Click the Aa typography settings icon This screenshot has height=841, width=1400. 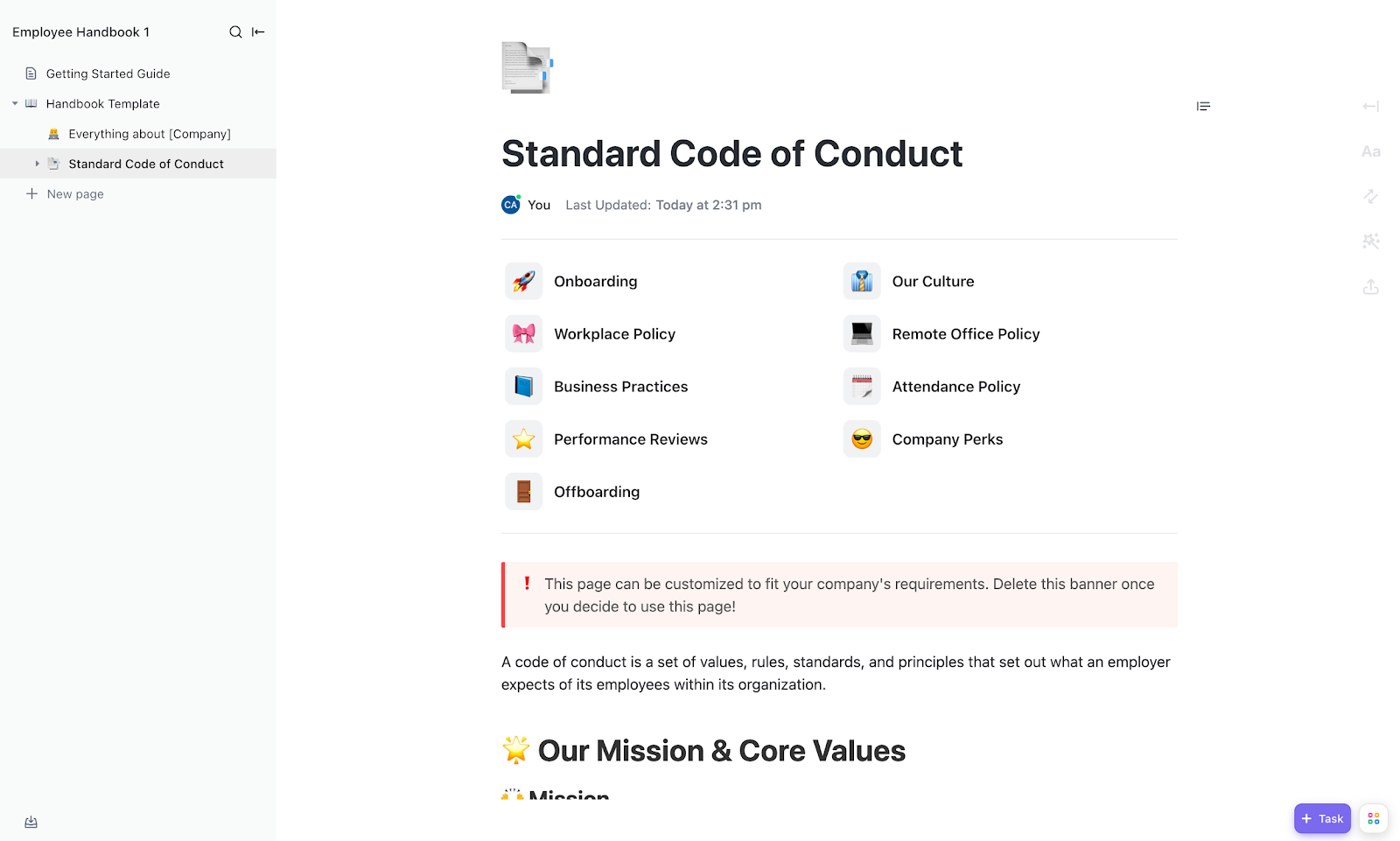pos(1370,151)
